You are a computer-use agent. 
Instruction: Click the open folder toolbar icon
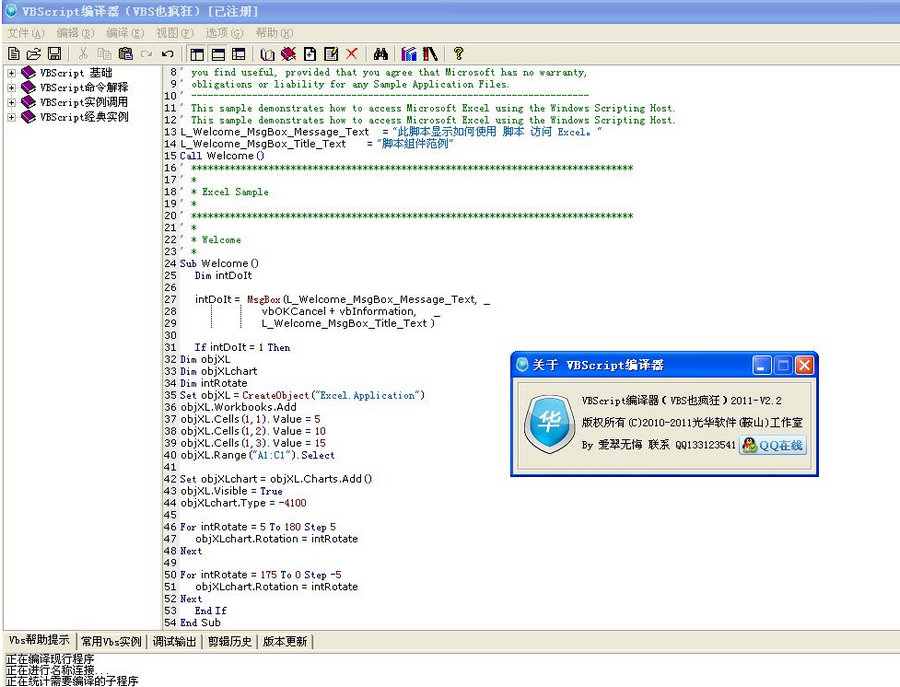(34, 54)
